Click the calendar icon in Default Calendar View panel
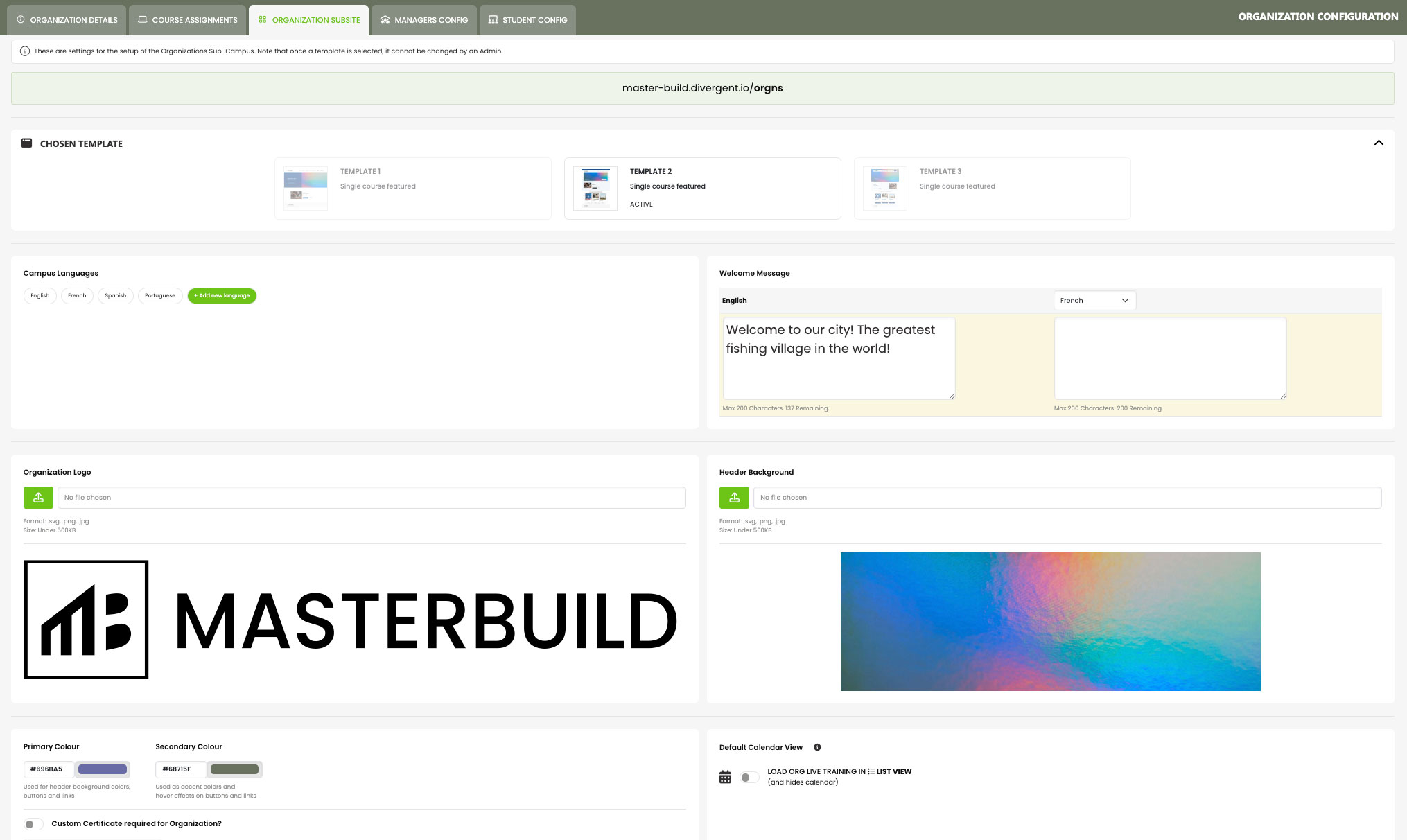This screenshot has height=840, width=1407. coord(725,776)
